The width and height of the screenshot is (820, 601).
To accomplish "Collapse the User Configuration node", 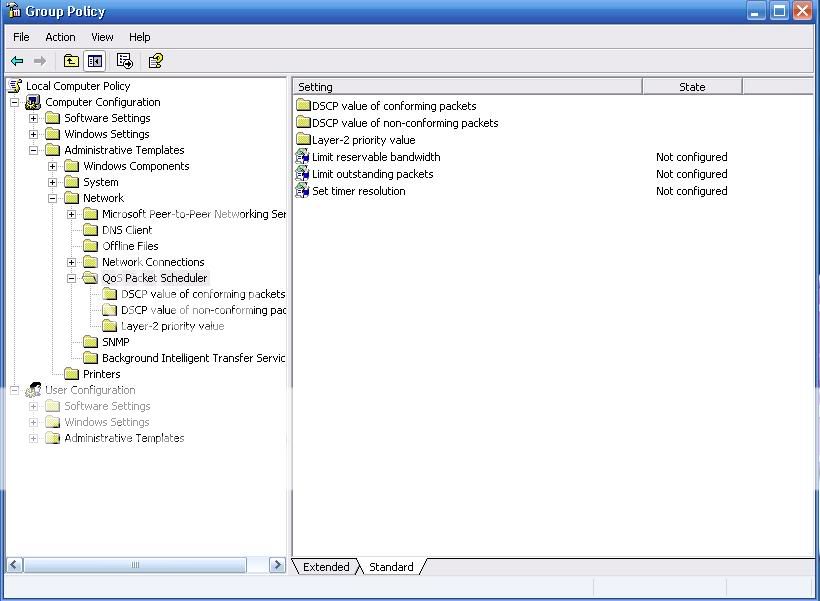I will 15,390.
